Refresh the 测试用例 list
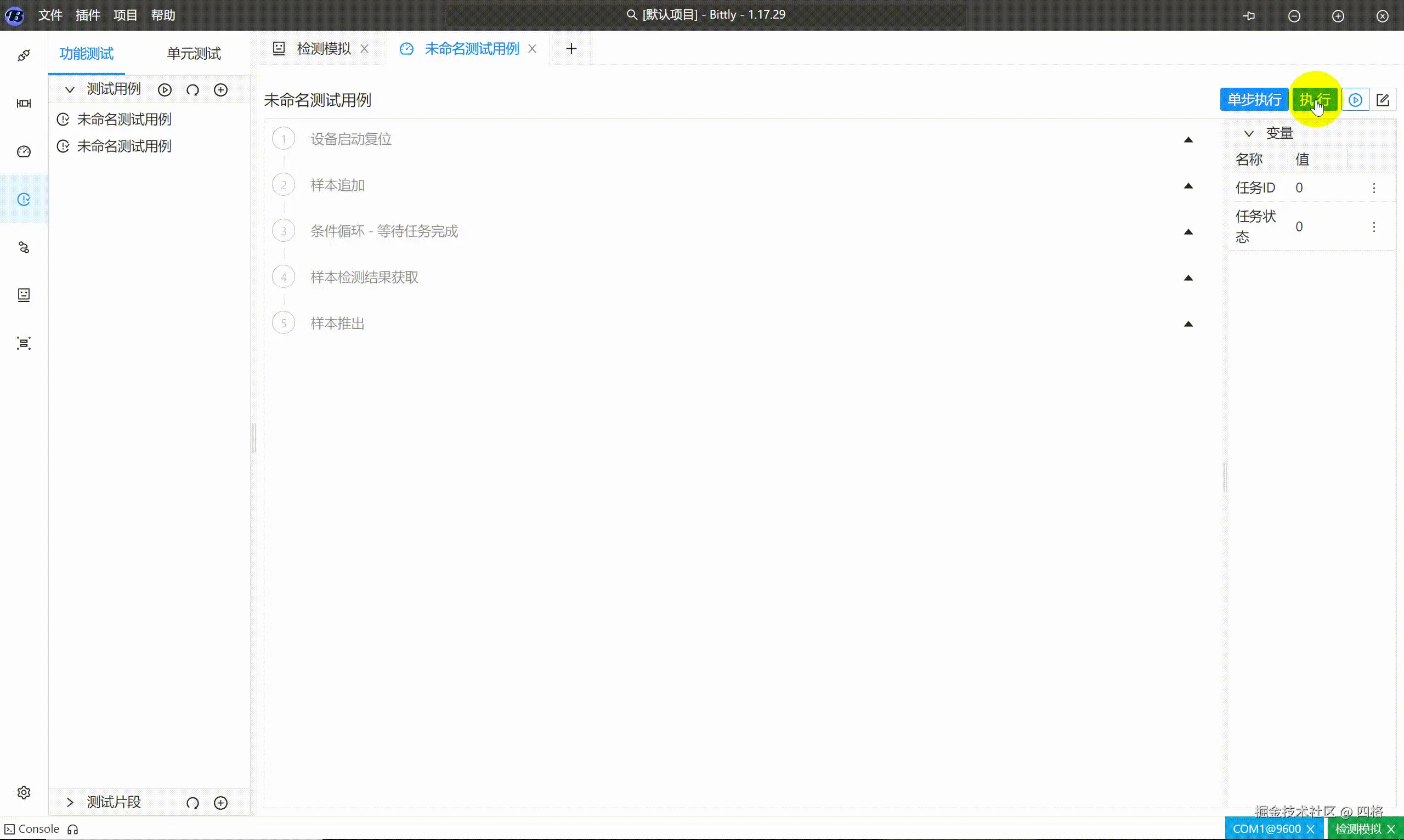 point(193,89)
